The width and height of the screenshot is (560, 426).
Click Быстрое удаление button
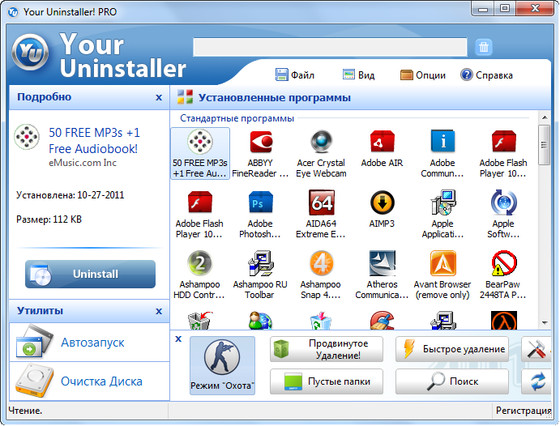point(452,349)
